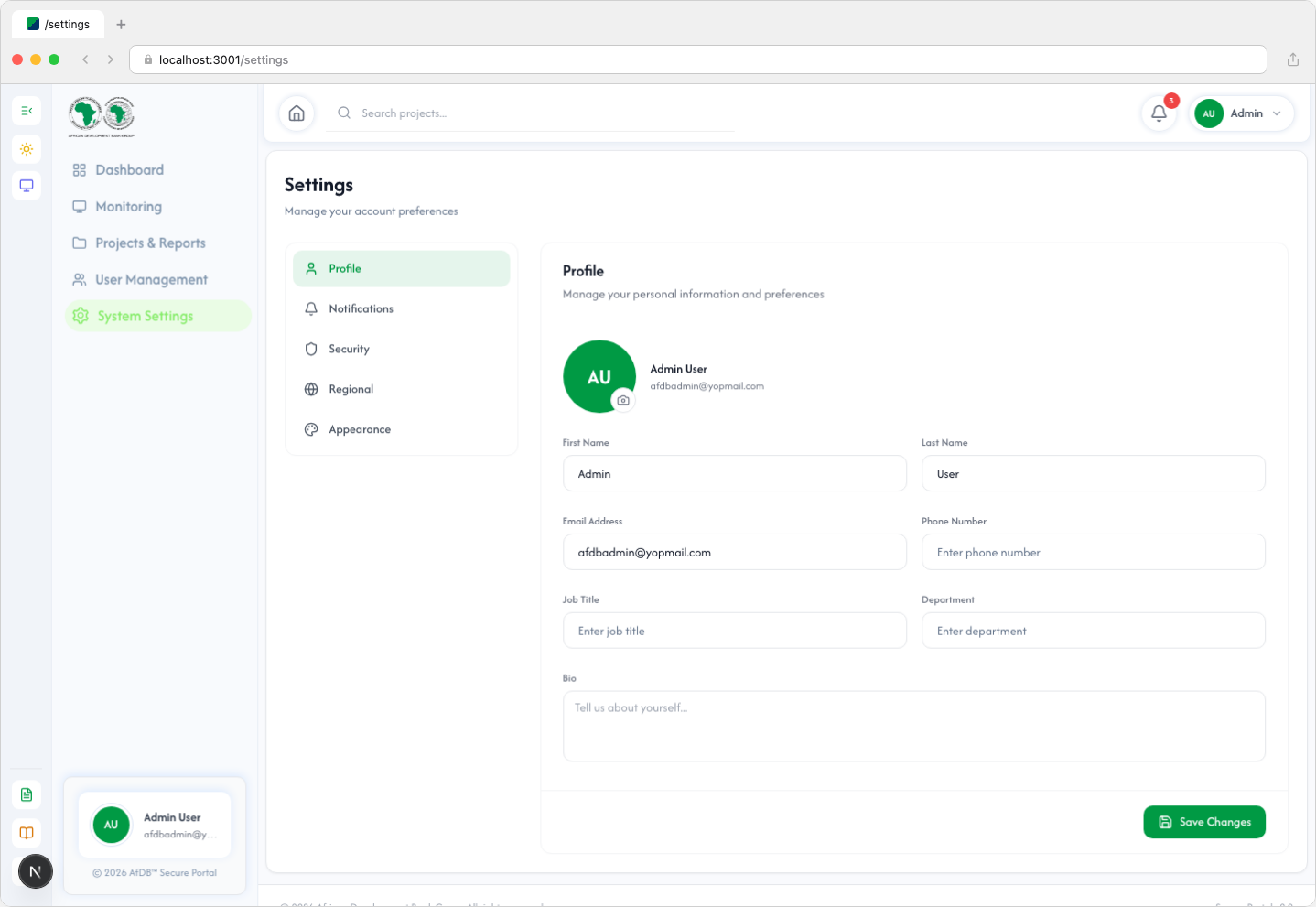Select the Profile settings tab
Image resolution: width=1316 pixels, height=907 pixels.
pos(401,268)
